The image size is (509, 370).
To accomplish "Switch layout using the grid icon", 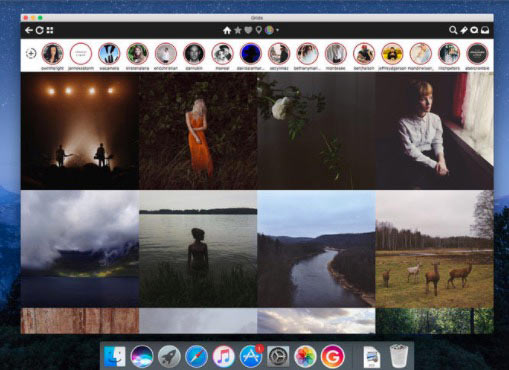I will tap(50, 30).
